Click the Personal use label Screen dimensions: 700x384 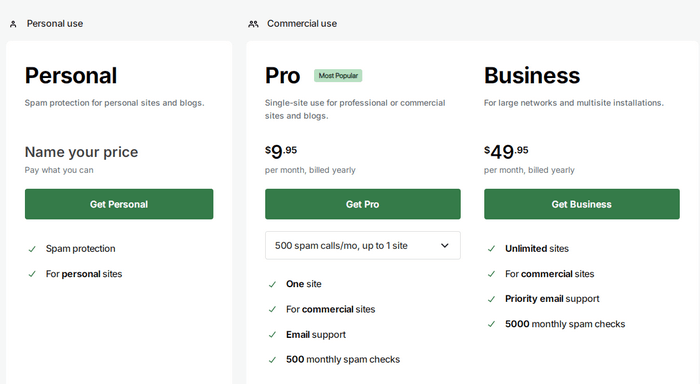click(55, 24)
